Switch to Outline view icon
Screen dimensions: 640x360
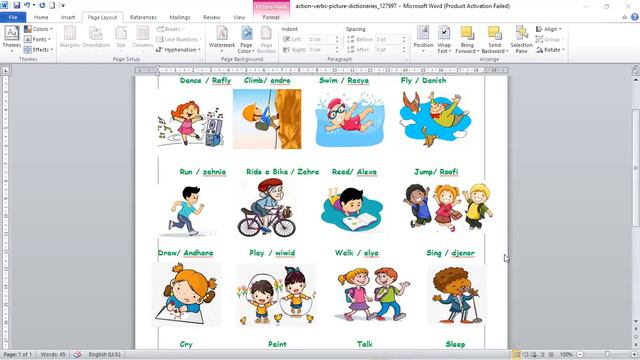coord(542,354)
